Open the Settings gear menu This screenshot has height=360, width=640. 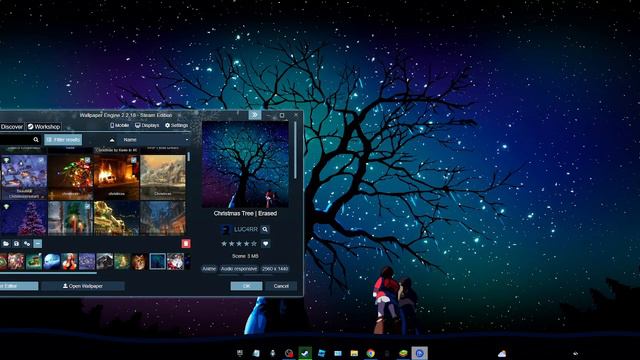(176, 125)
